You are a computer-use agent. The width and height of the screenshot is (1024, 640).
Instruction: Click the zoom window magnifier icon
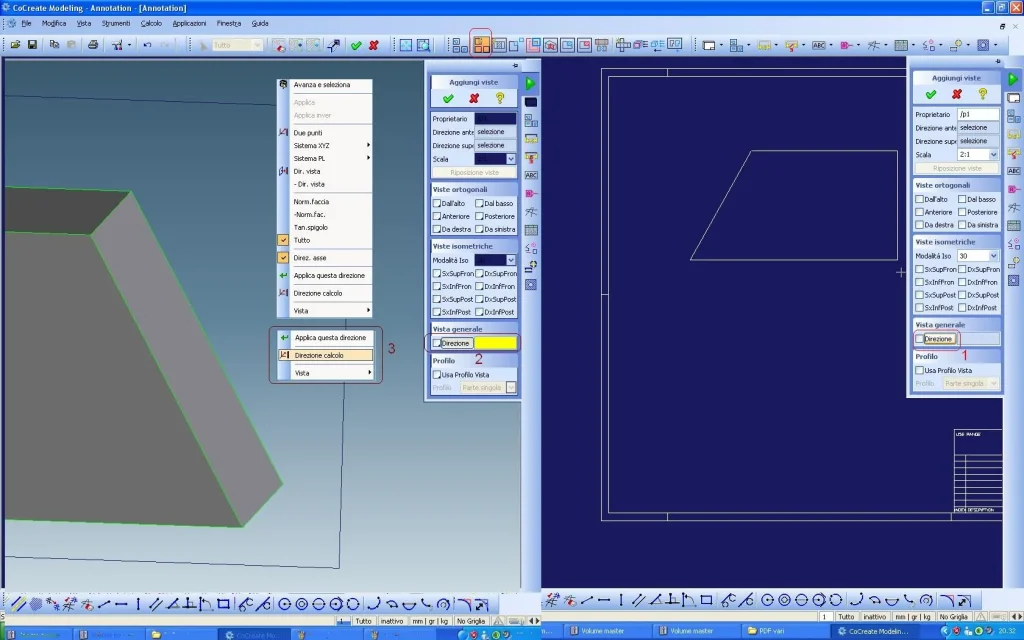pos(423,45)
